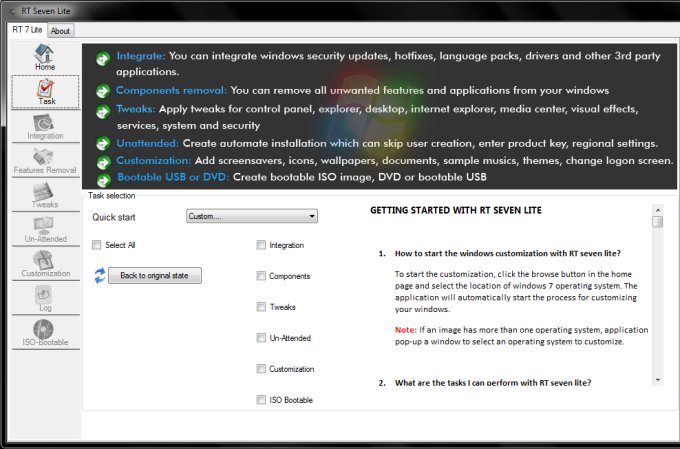This screenshot has height=449, width=680.
Task: Click the 'Quick start' label
Action: tap(114, 217)
